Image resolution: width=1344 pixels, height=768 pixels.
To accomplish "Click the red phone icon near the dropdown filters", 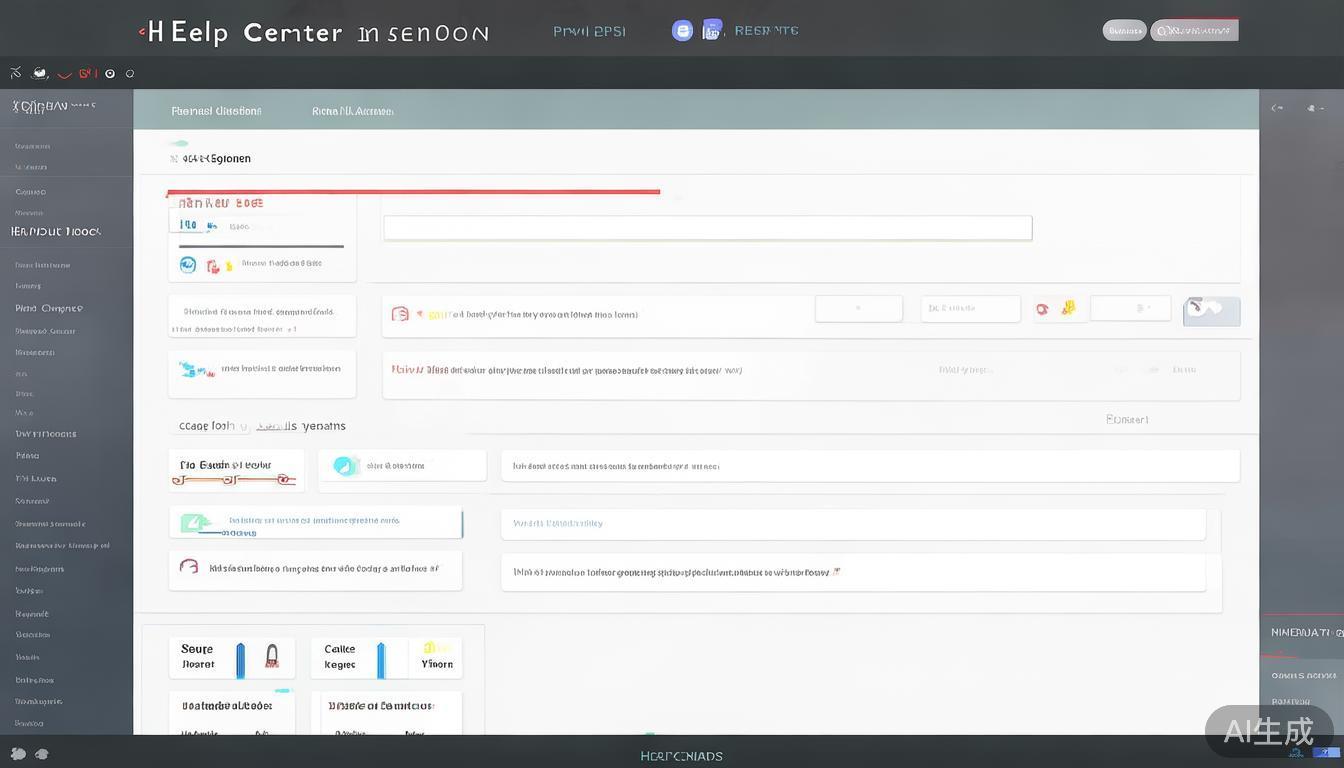I will pos(1041,307).
